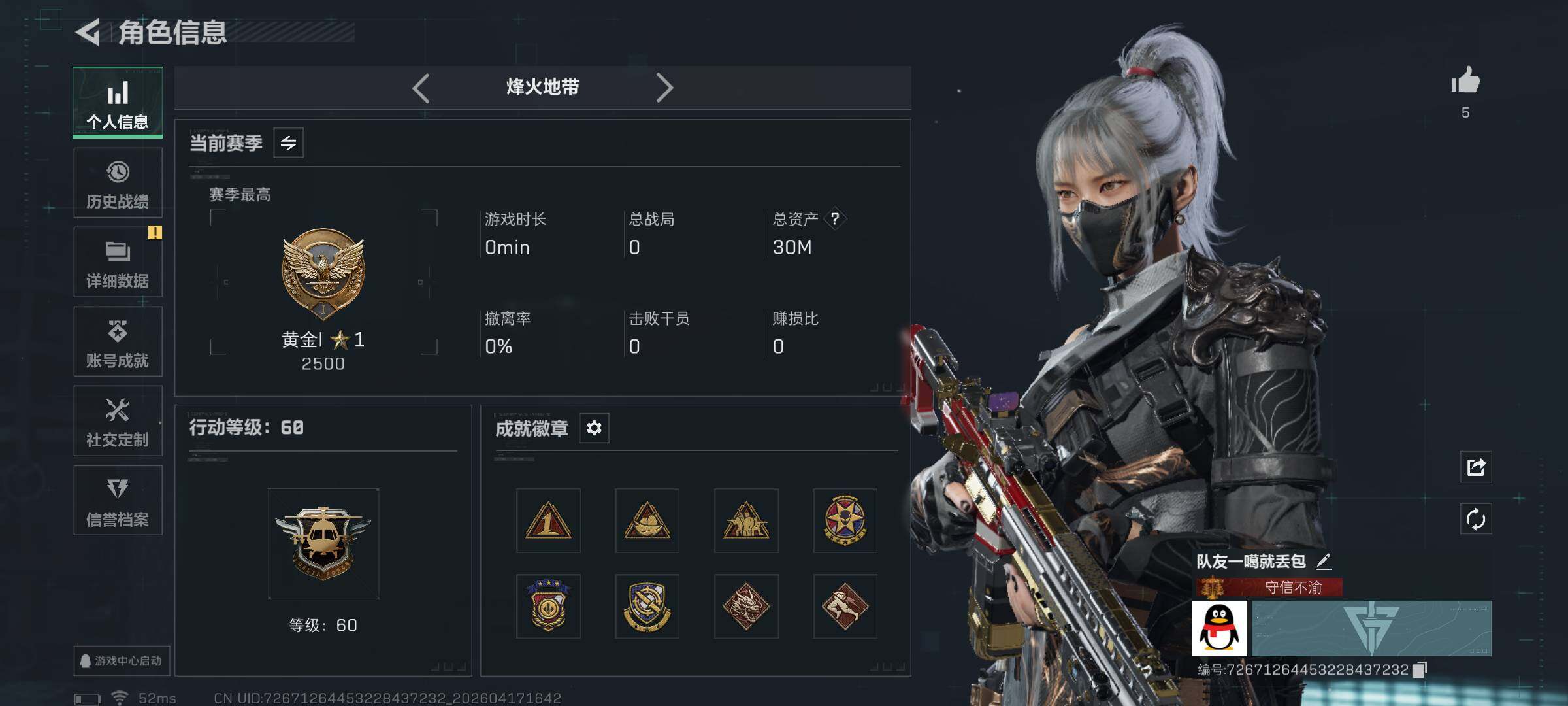
Task: Switch to previous game mode with left chevron
Action: click(x=421, y=88)
